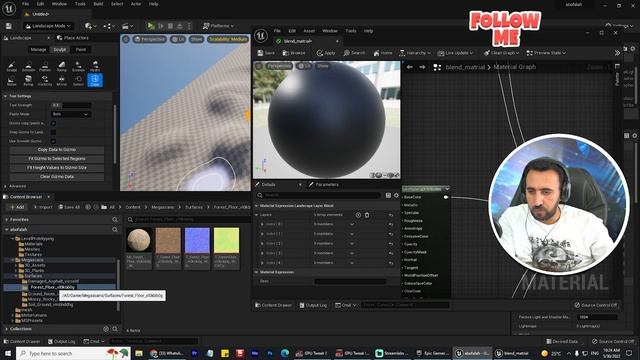This screenshot has height=360, width=640.
Task: Toggle Snap Gizmo to Landscape checkbox
Action: [53, 132]
